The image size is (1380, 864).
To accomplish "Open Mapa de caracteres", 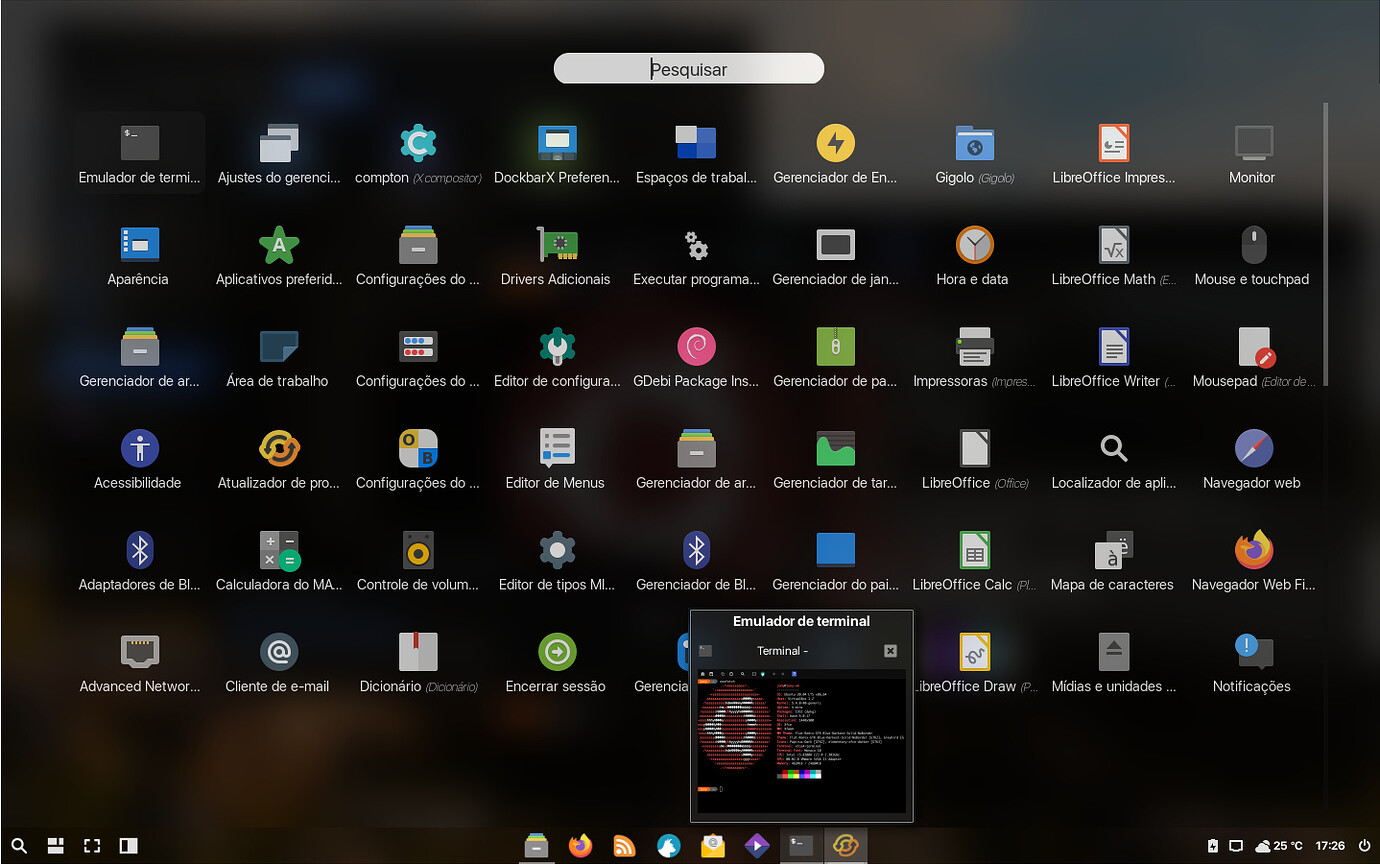I will tap(1113, 562).
